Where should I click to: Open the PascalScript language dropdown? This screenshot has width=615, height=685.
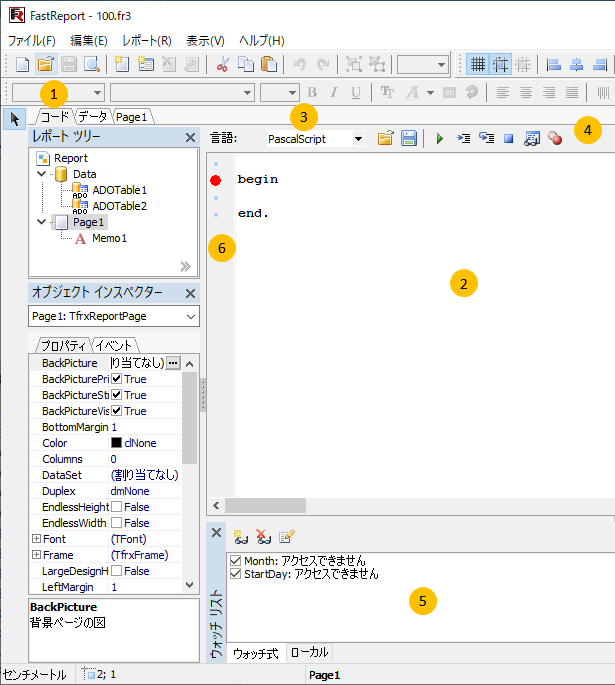[x=358, y=139]
